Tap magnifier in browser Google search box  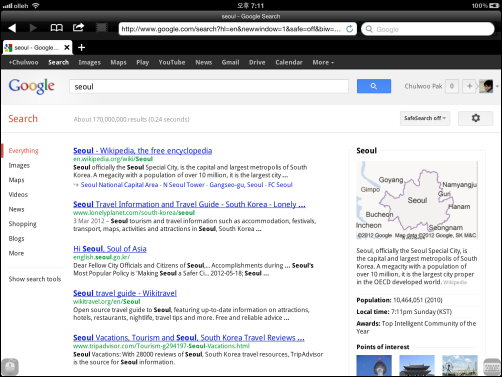coord(369,29)
